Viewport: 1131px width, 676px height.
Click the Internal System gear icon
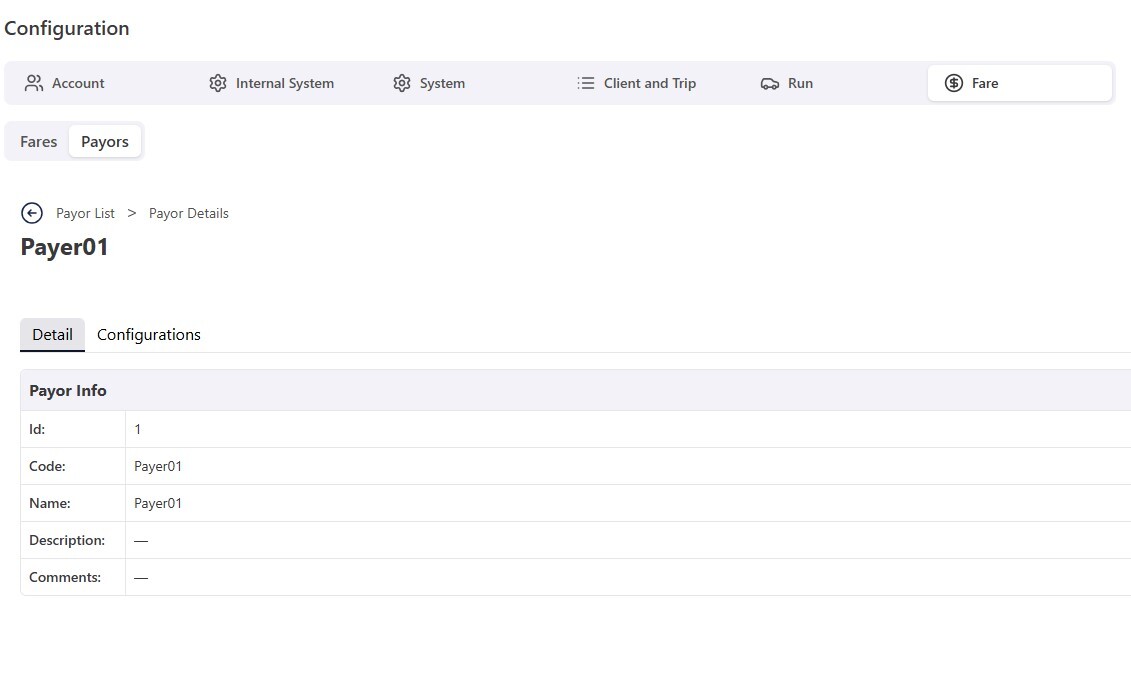pos(218,83)
